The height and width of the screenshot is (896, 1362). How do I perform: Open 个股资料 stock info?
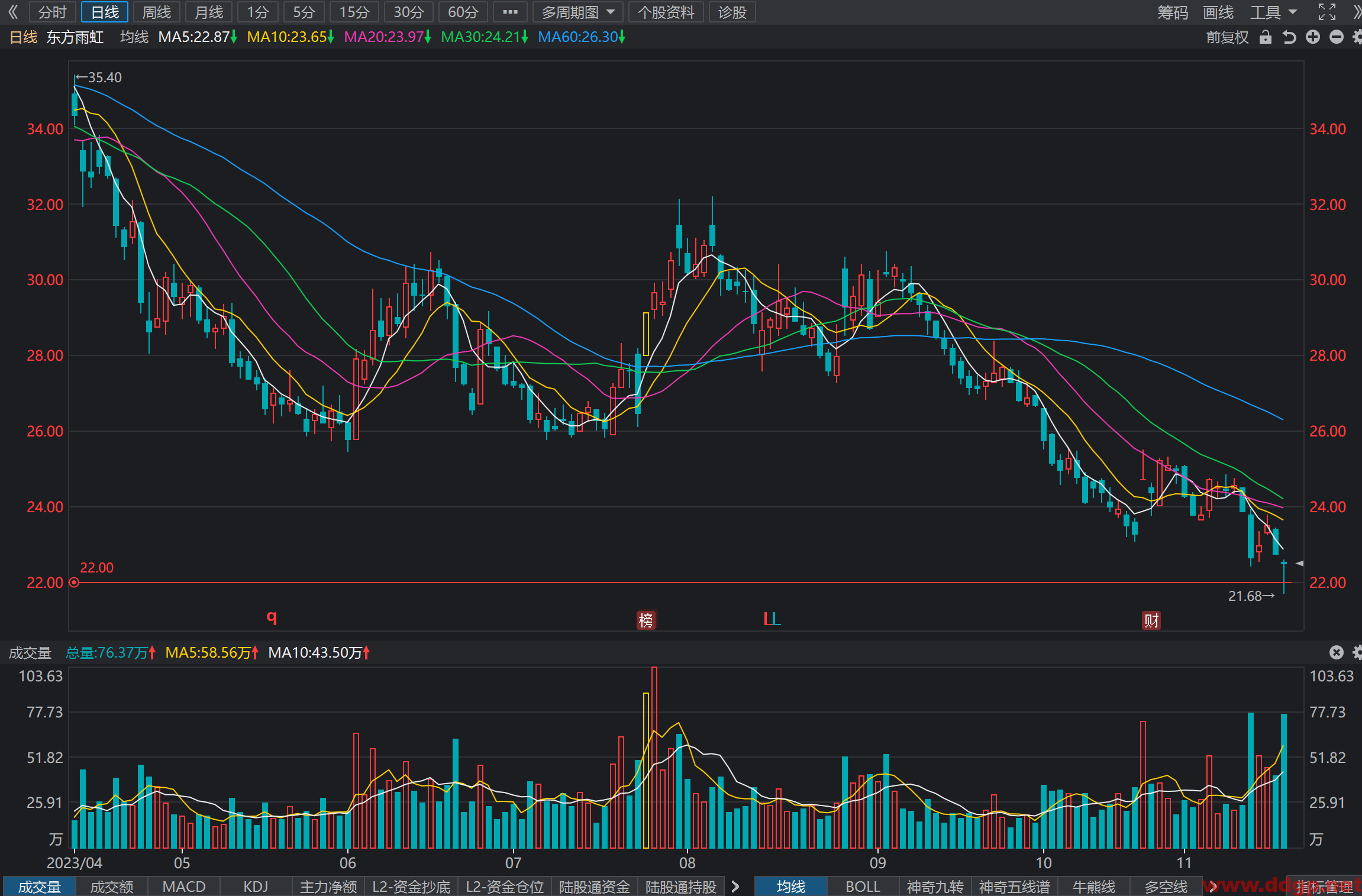[x=666, y=12]
